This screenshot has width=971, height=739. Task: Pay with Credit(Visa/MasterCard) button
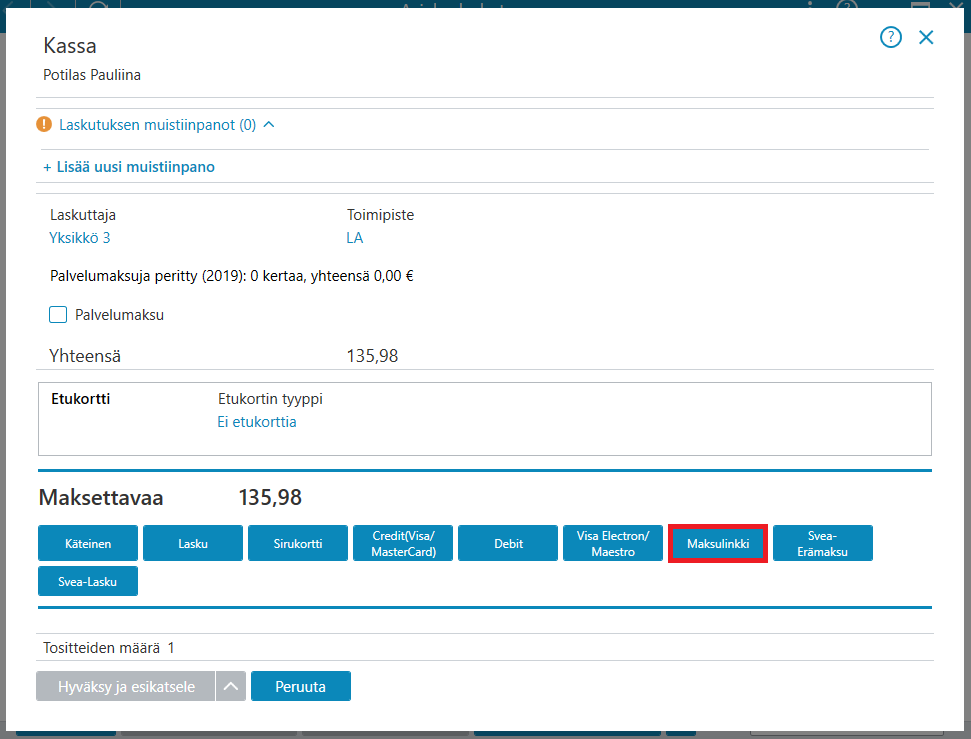pyautogui.click(x=403, y=543)
